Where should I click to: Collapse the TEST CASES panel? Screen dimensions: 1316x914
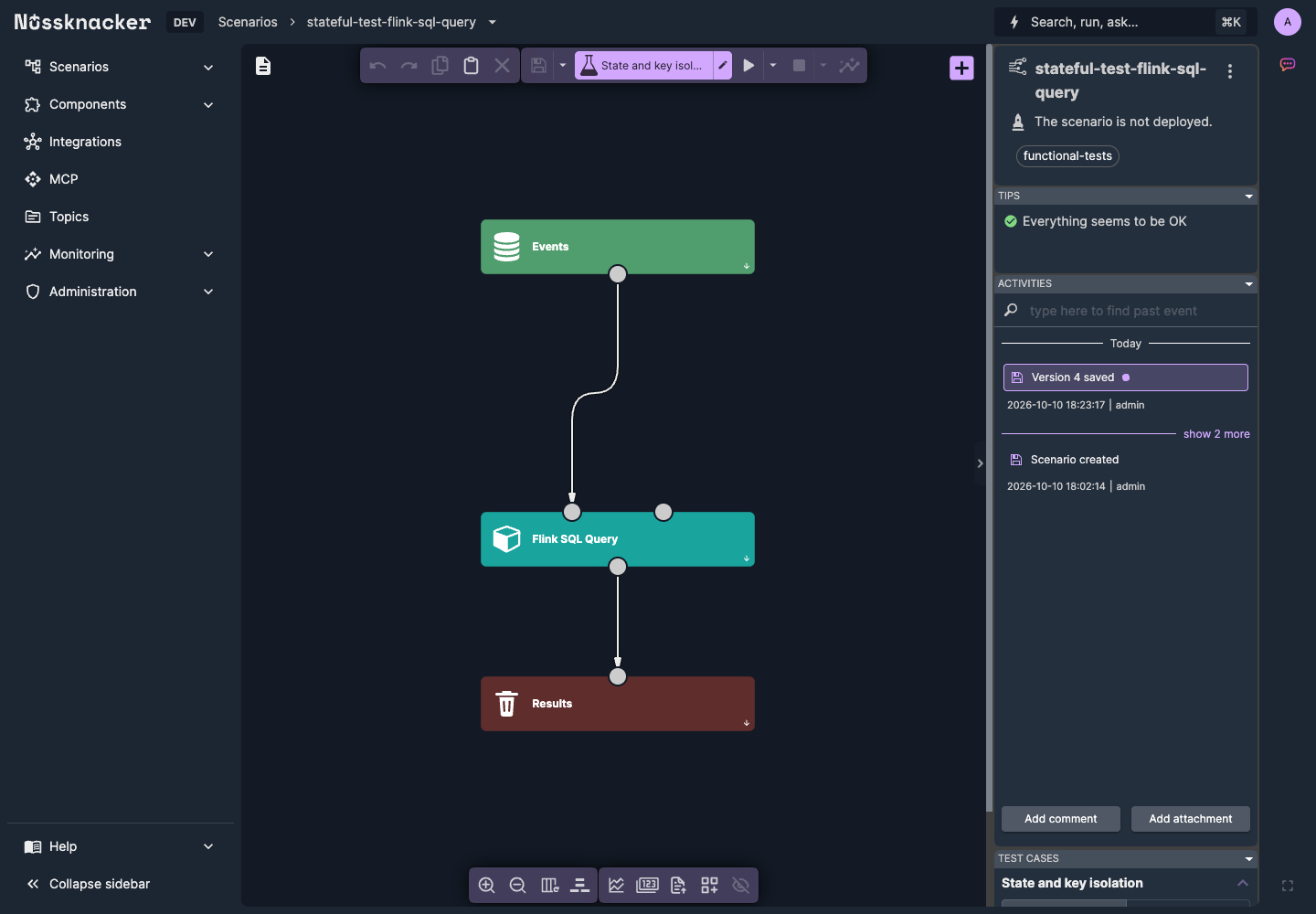coord(1248,859)
